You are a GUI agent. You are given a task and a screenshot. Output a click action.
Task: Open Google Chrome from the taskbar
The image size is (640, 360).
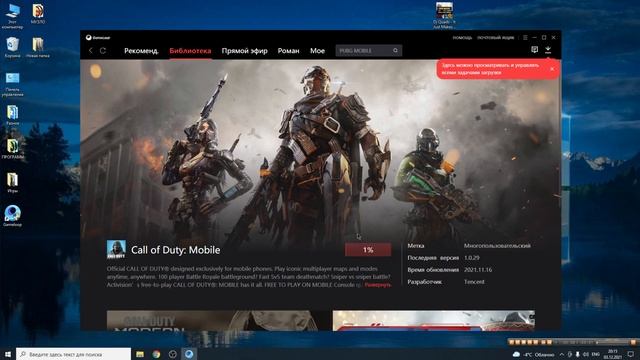click(156, 354)
